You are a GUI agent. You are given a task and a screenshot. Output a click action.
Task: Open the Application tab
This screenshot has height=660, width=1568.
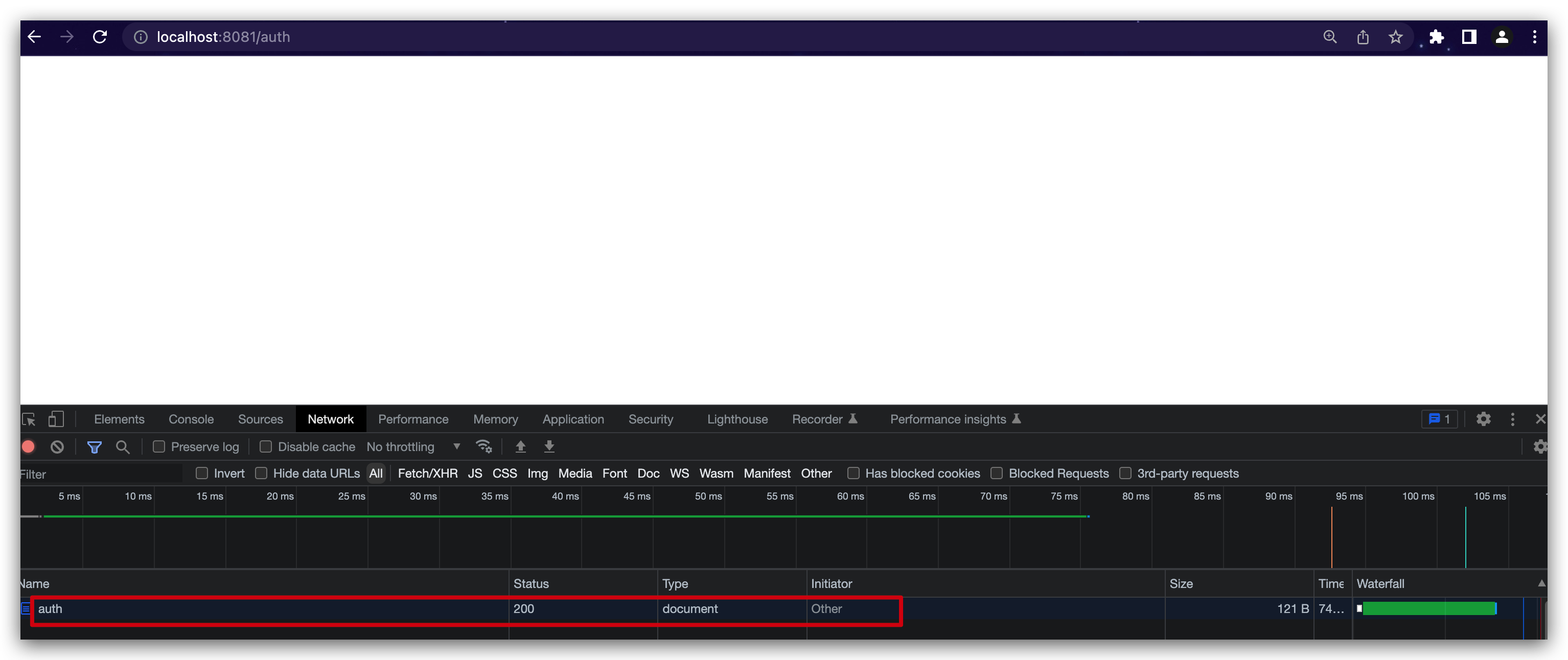coord(573,419)
